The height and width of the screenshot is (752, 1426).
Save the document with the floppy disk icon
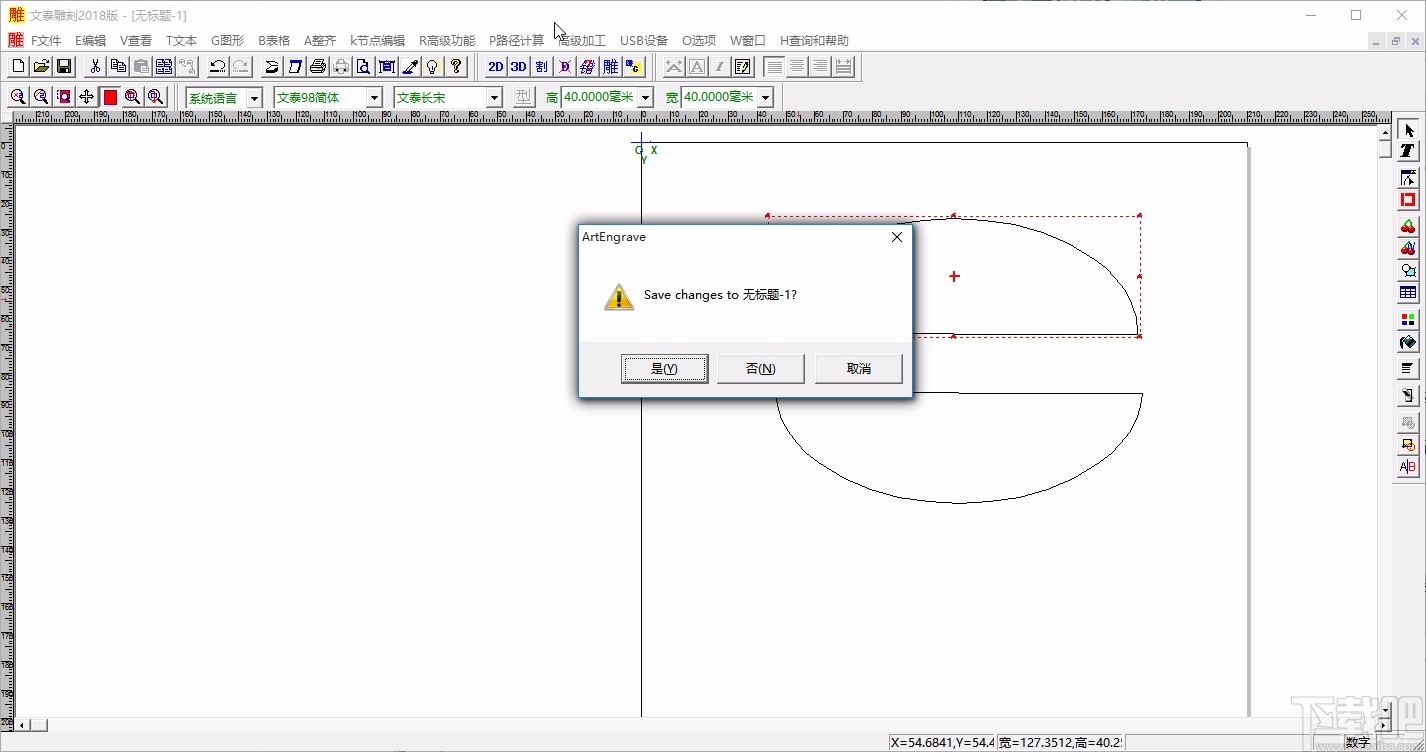[x=64, y=67]
